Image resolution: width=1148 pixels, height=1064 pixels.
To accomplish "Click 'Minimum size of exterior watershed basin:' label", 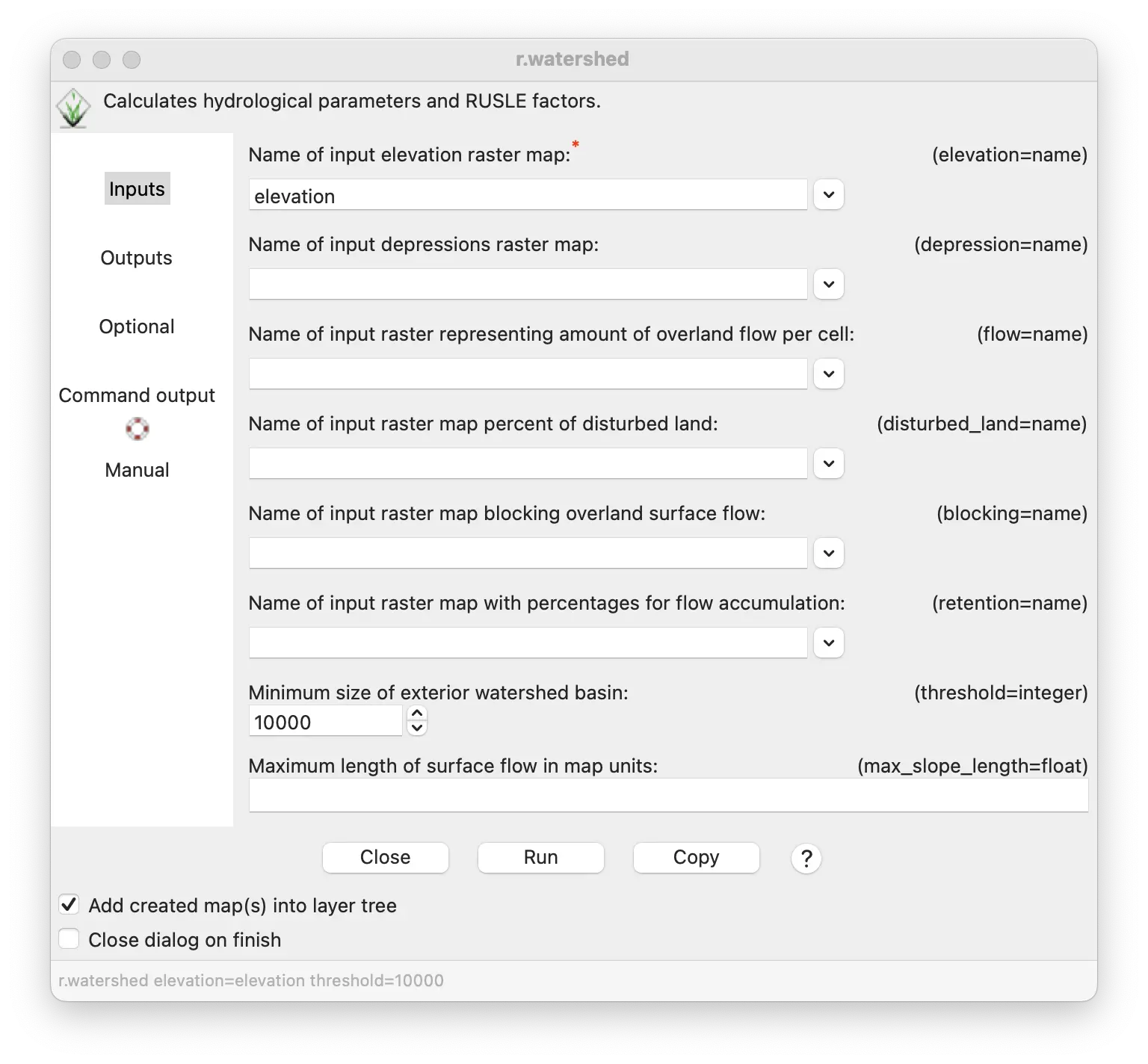I will tap(439, 693).
